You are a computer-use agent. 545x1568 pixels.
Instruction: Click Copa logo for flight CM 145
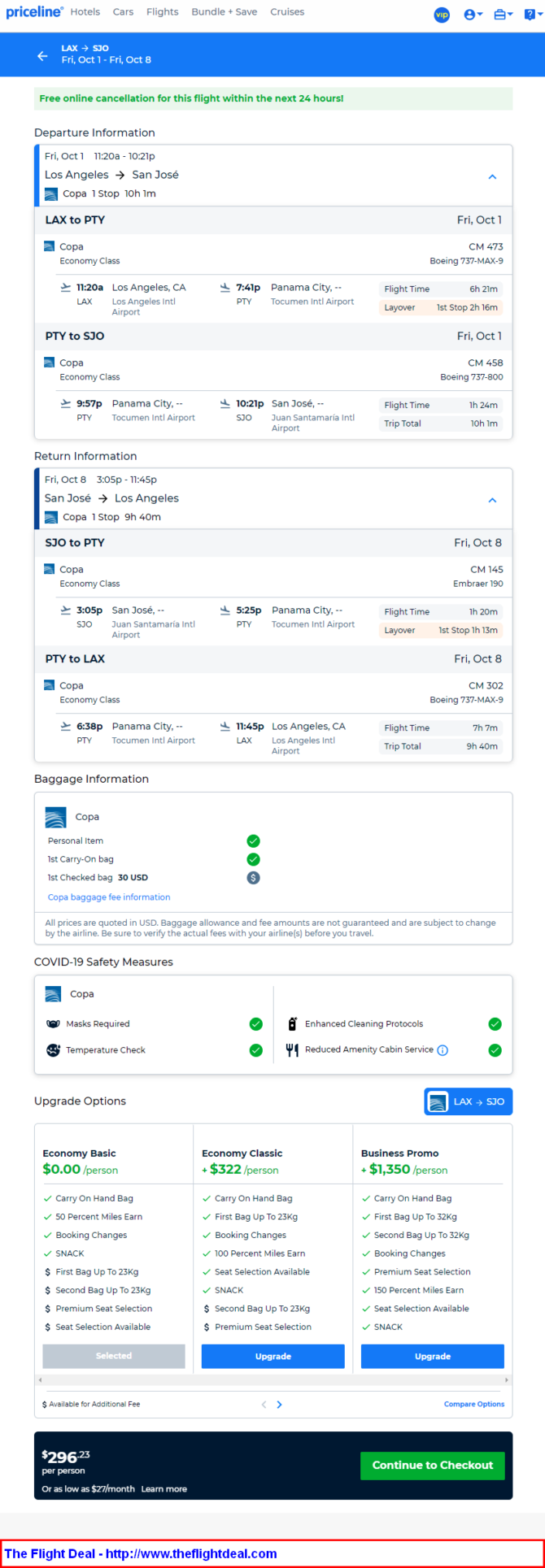[x=50, y=569]
